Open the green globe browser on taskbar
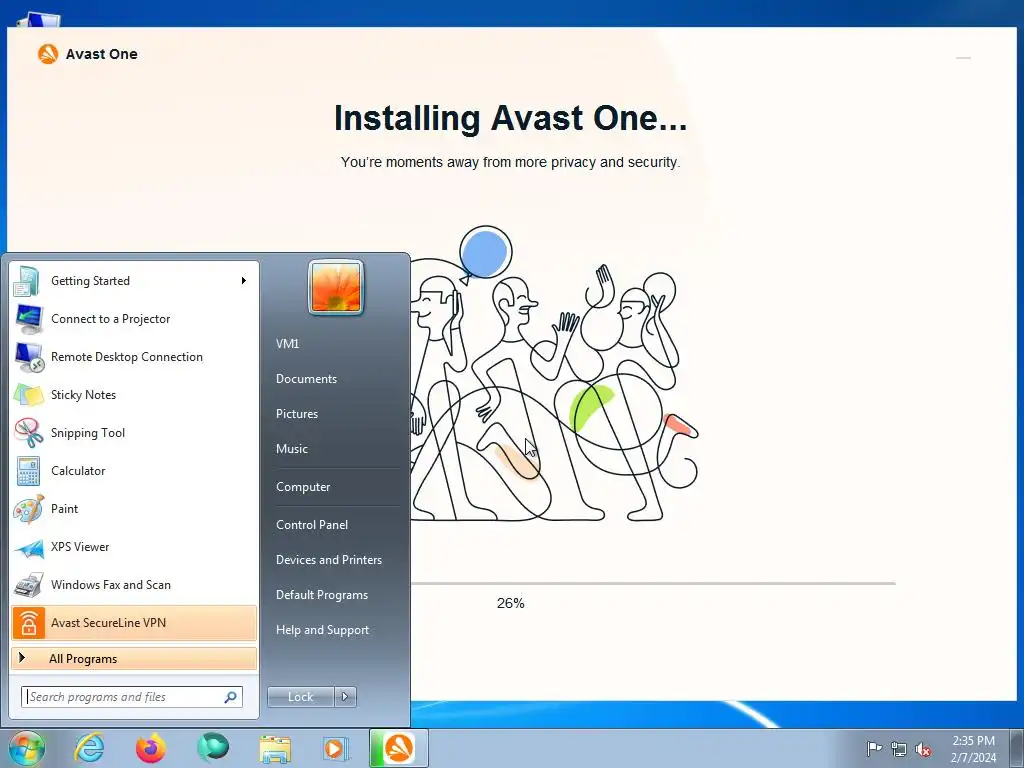Viewport: 1024px width, 768px height. click(x=213, y=748)
